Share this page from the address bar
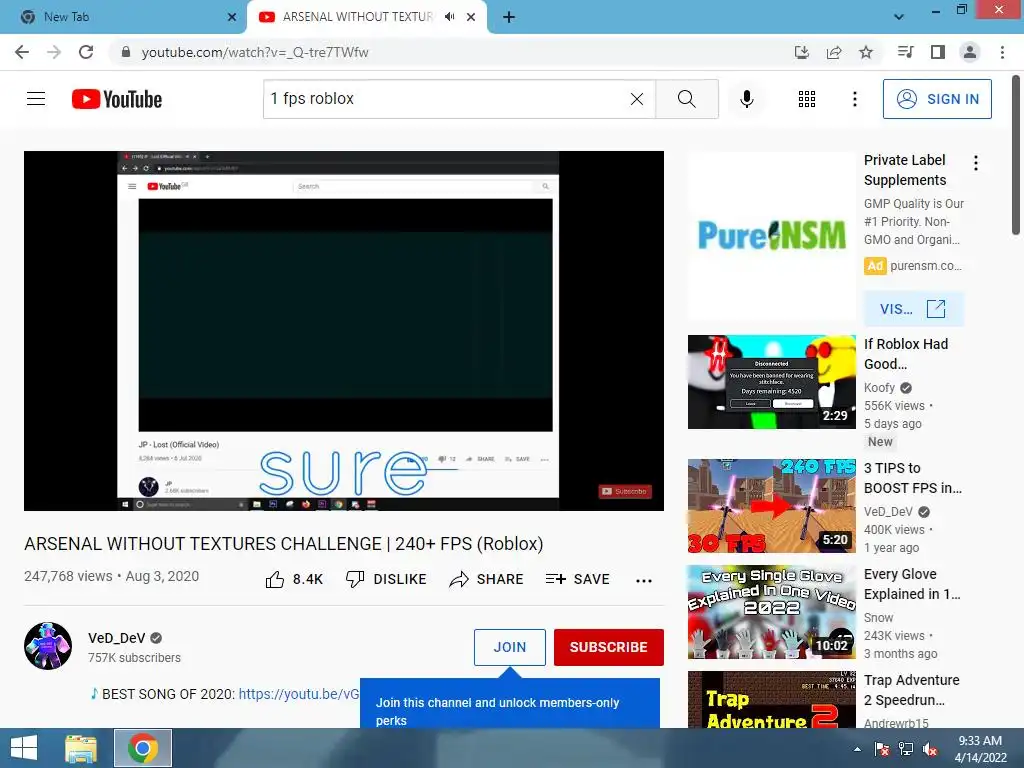This screenshot has height=768, width=1024. [833, 52]
